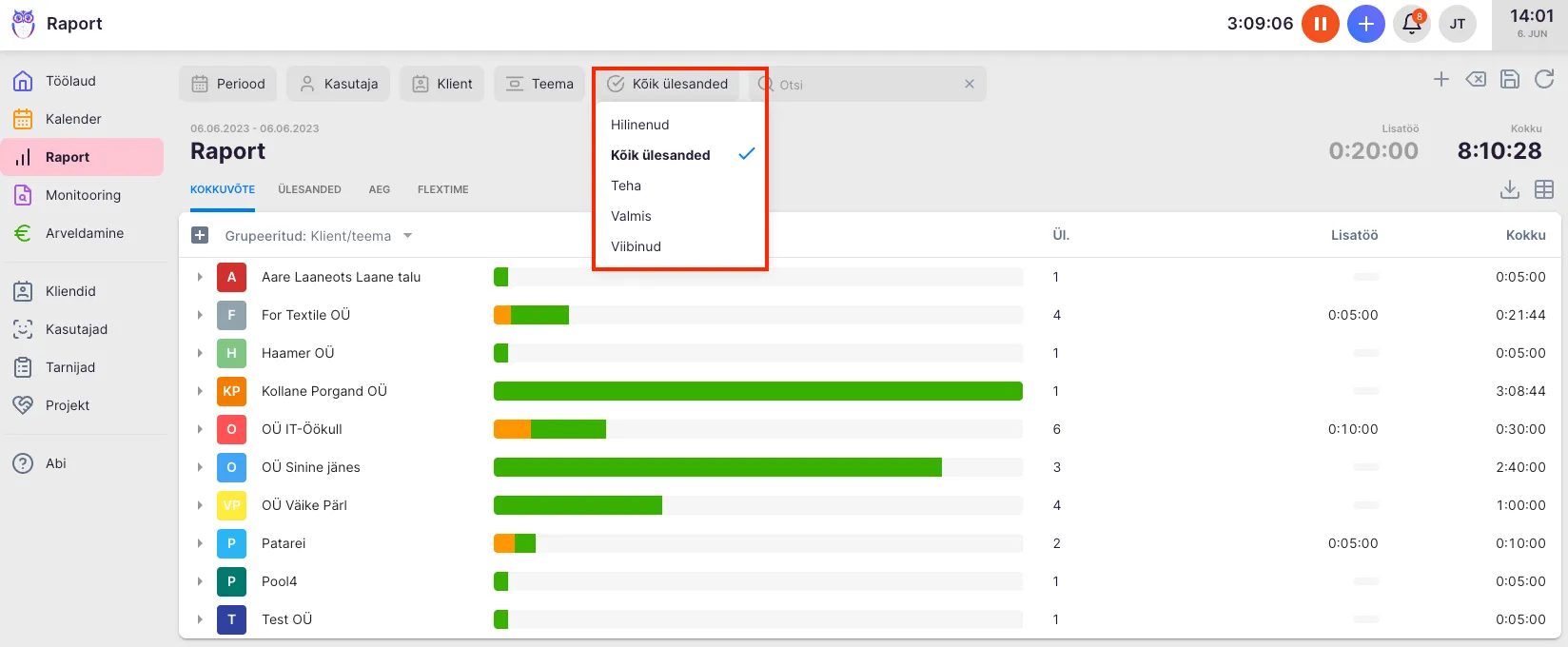Save the current filter with disk icon
Viewport: 1568px width, 647px height.
(1510, 80)
